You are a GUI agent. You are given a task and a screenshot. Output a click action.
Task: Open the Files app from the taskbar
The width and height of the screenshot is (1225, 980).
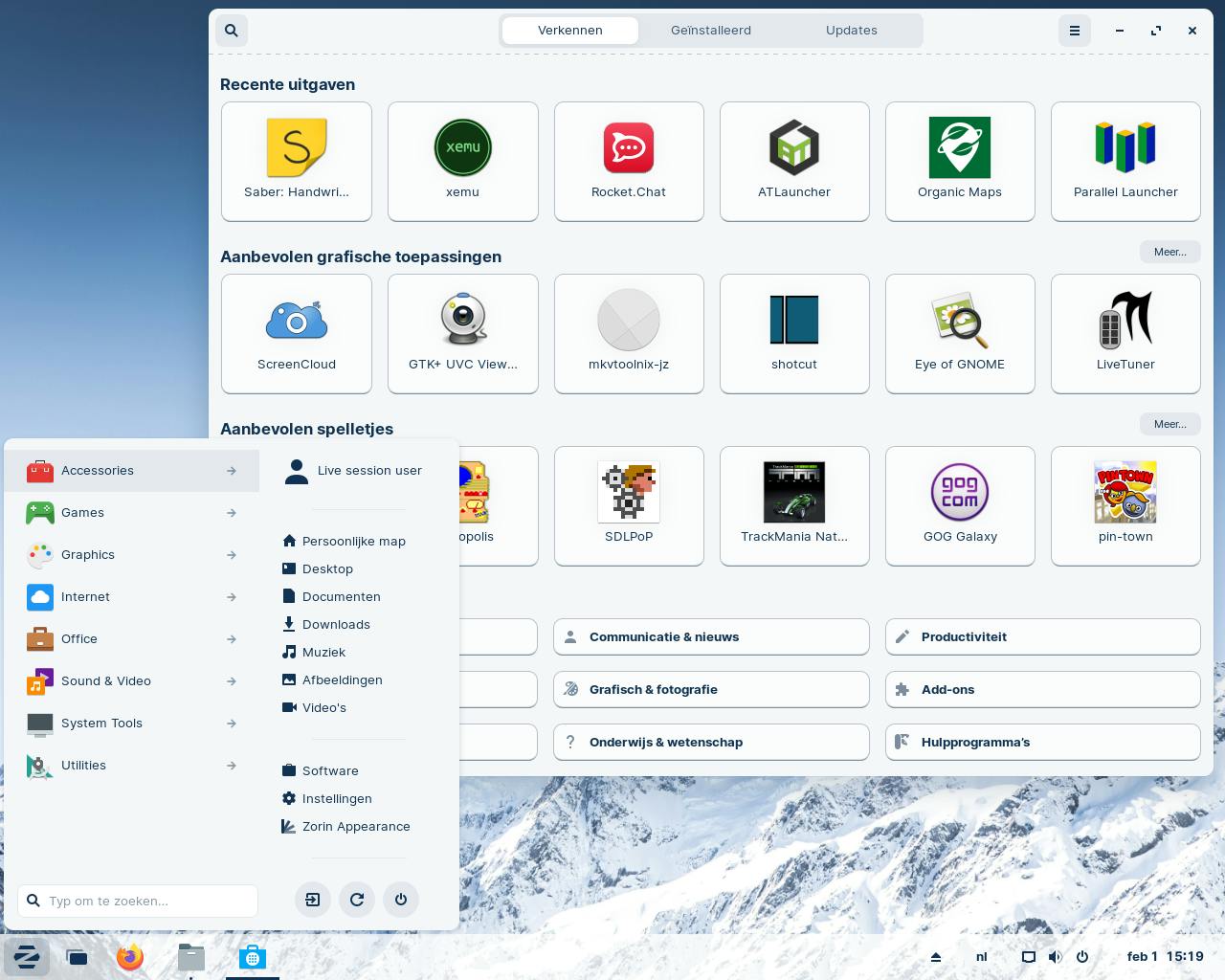coord(191,956)
